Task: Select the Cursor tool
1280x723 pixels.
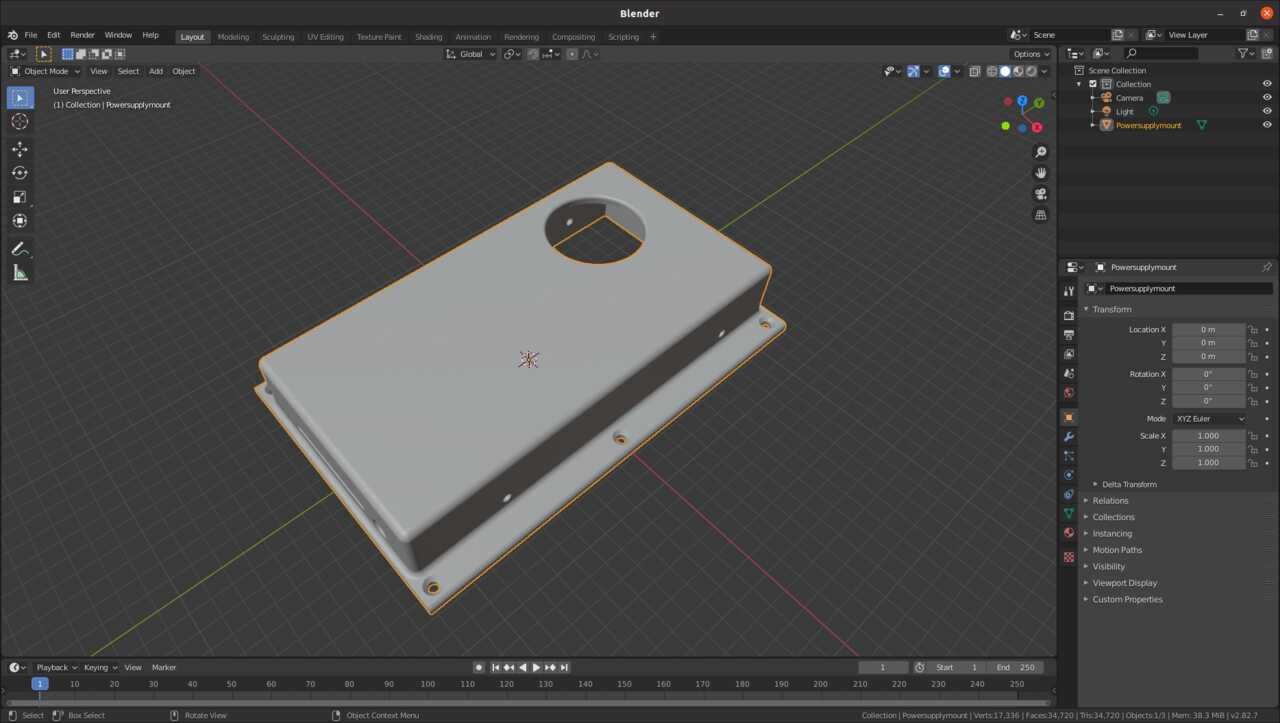Action: pos(20,121)
